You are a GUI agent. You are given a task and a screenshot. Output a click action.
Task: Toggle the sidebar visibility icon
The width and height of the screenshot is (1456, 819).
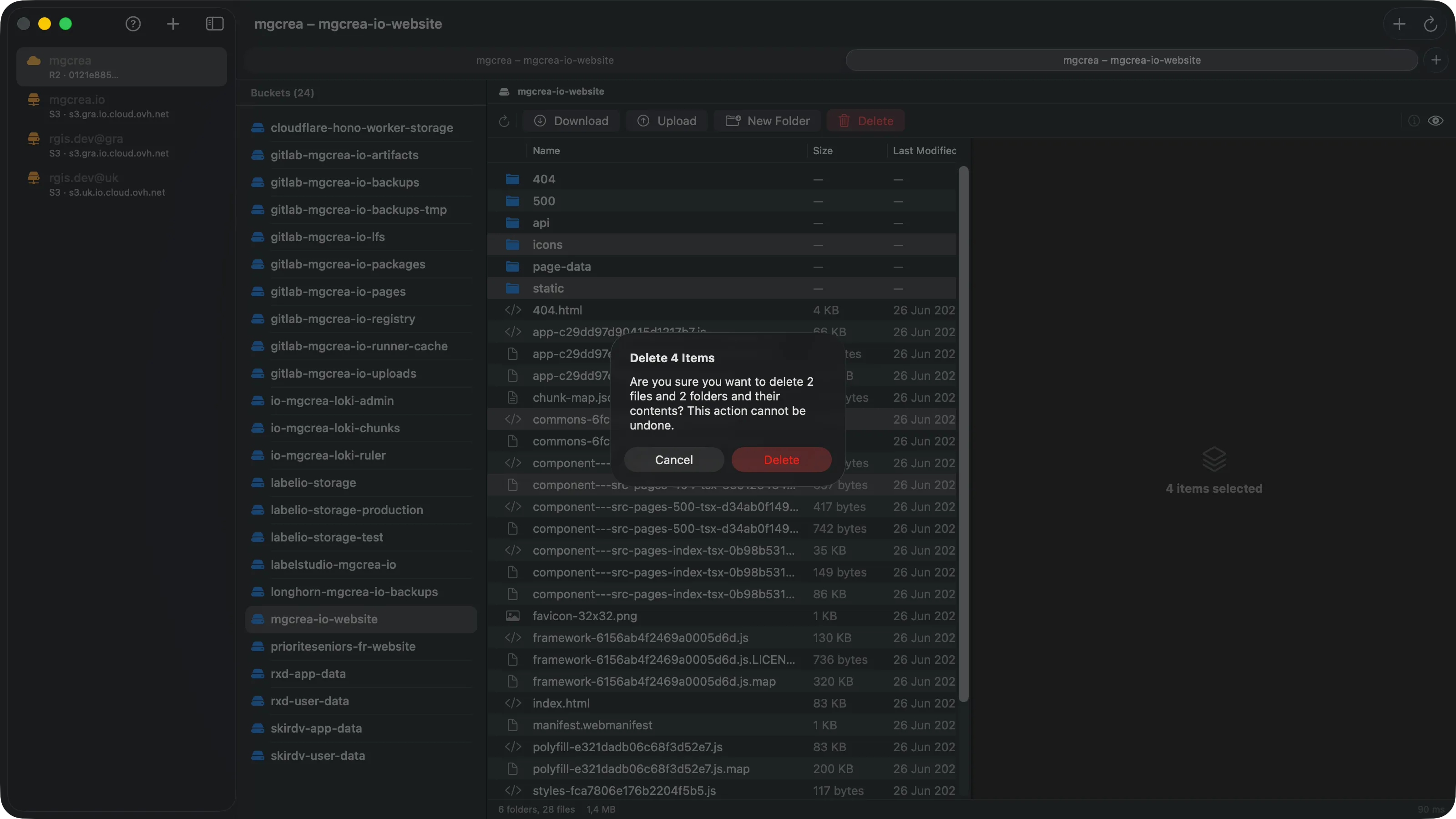click(x=214, y=24)
